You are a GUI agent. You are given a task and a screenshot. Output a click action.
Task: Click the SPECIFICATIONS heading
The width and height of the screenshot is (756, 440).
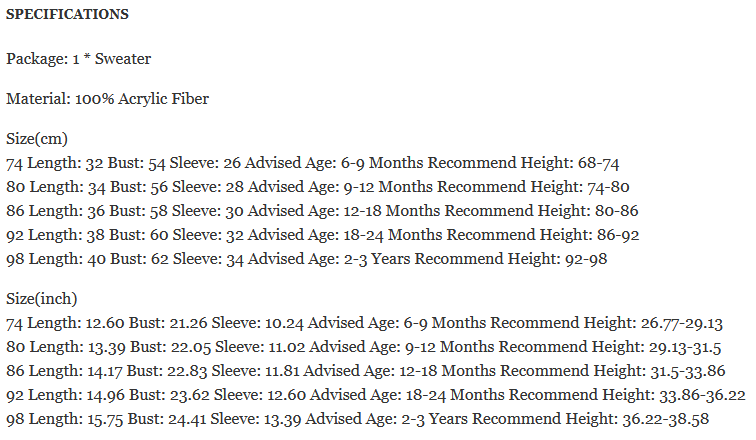point(67,16)
